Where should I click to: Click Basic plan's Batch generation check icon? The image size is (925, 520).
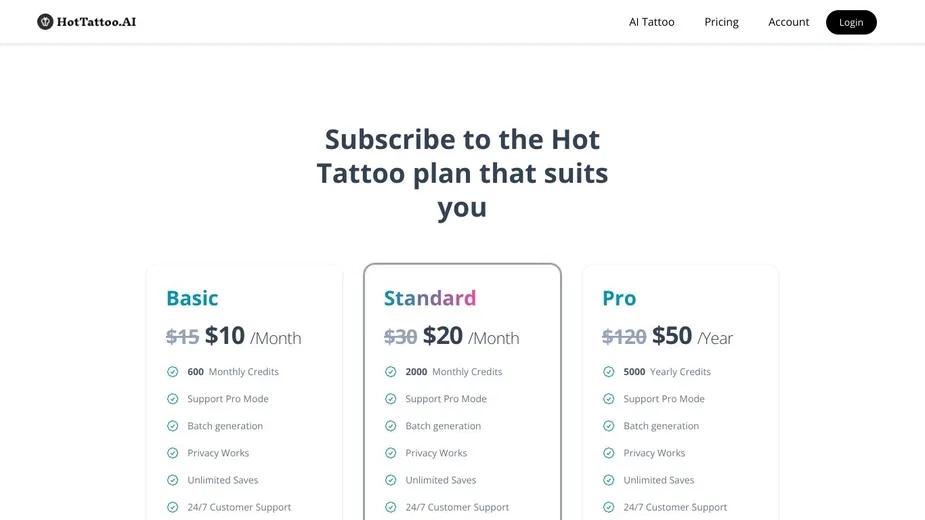click(x=172, y=426)
